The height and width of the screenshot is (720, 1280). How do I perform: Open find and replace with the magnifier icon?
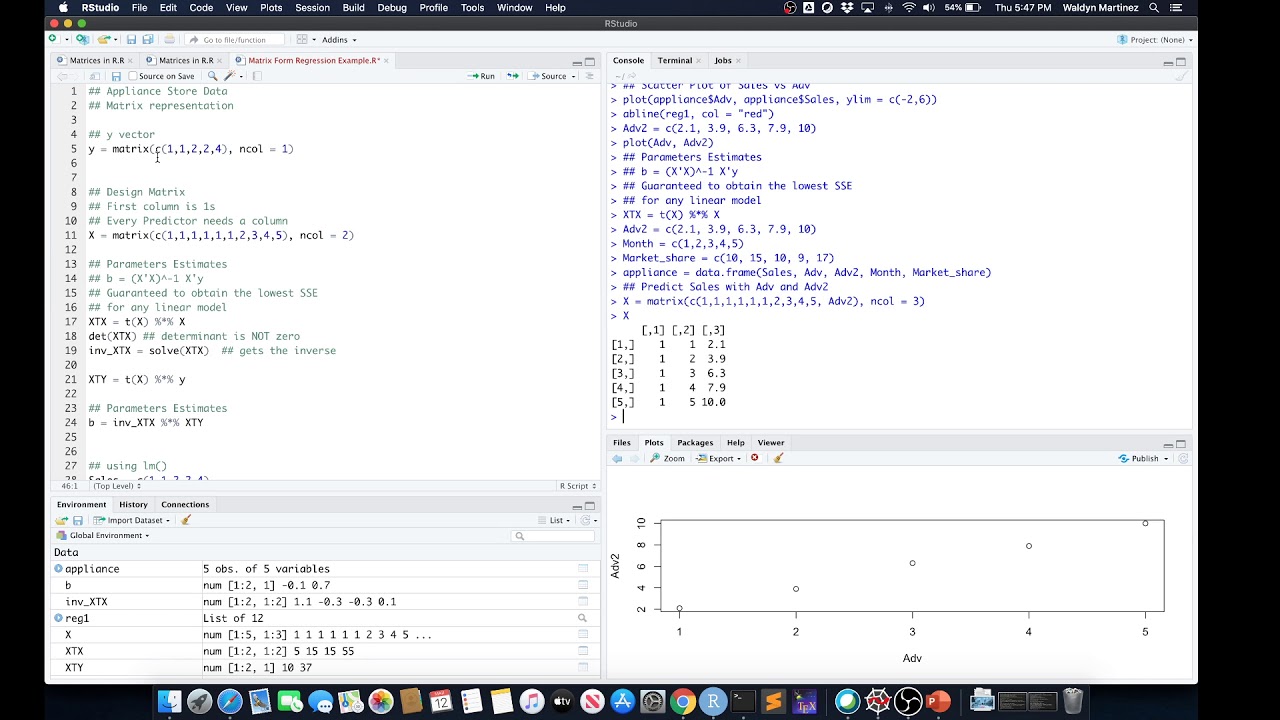[212, 76]
